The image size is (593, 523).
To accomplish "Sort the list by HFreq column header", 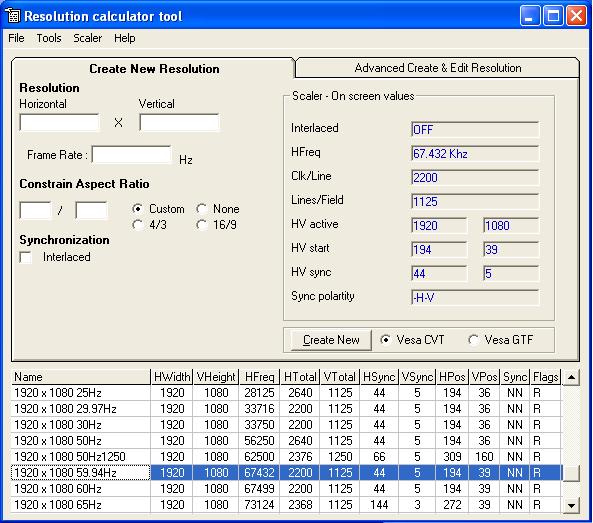I will 259,377.
